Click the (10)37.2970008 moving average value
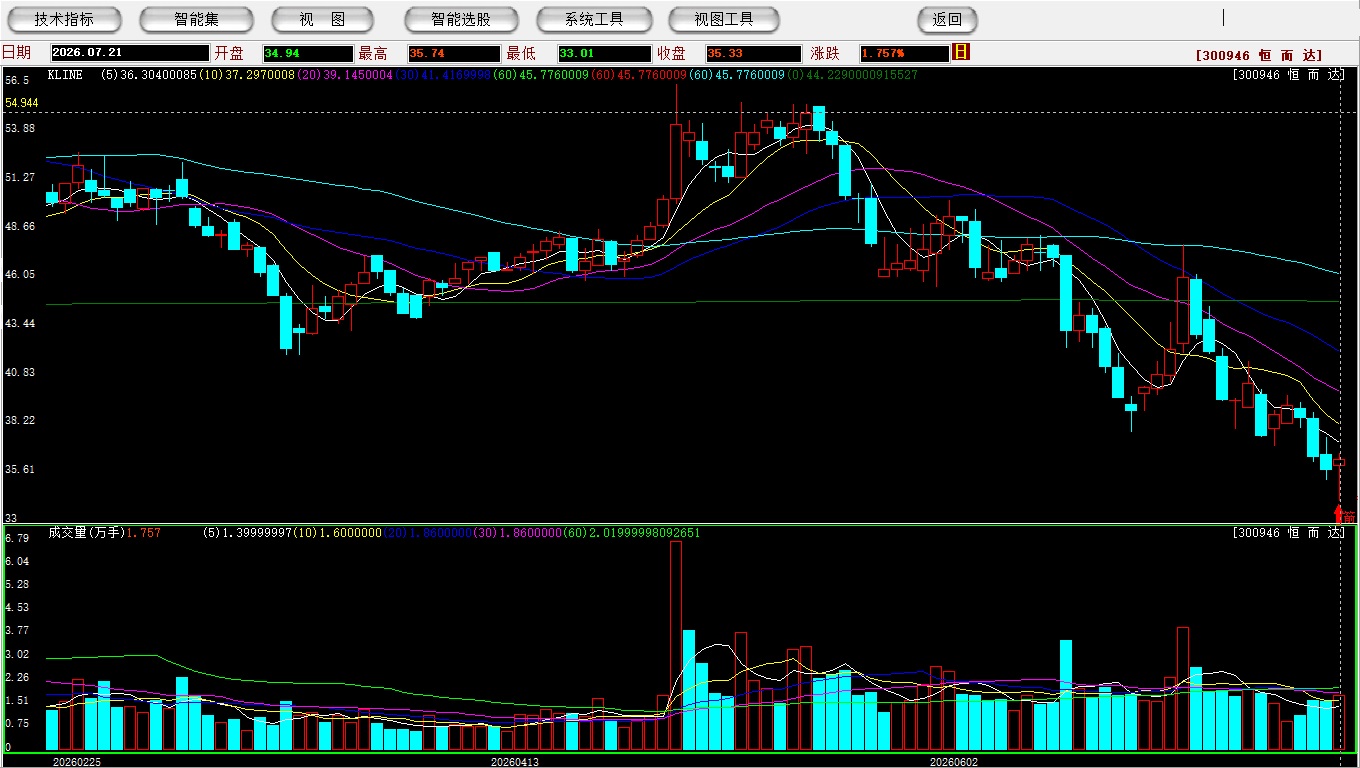 point(247,75)
